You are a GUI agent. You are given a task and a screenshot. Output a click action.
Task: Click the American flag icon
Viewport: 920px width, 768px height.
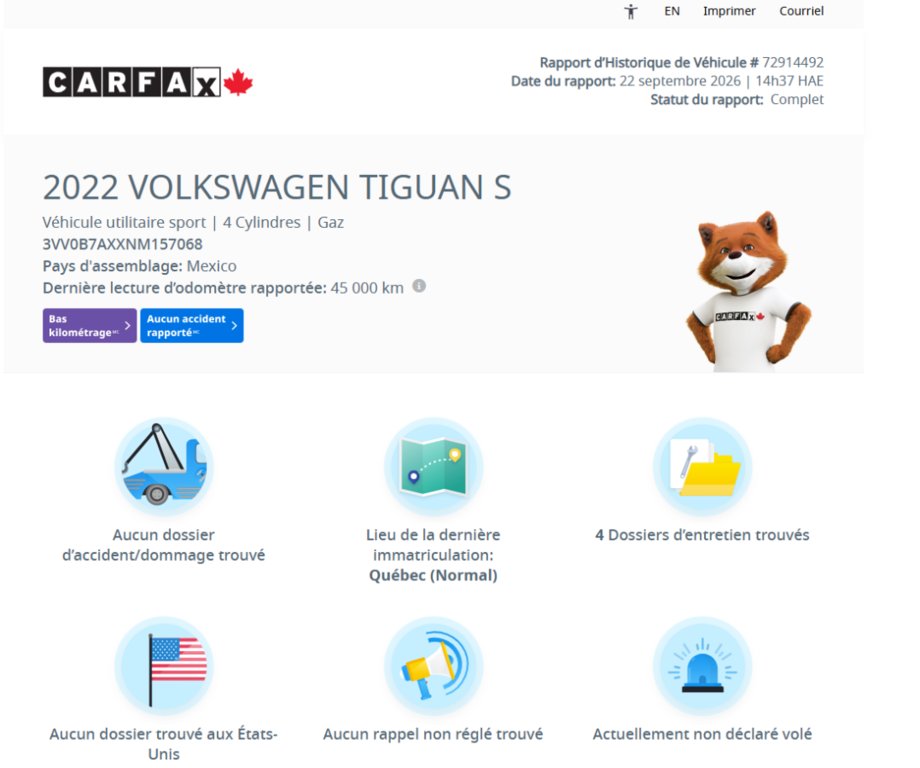(x=164, y=666)
